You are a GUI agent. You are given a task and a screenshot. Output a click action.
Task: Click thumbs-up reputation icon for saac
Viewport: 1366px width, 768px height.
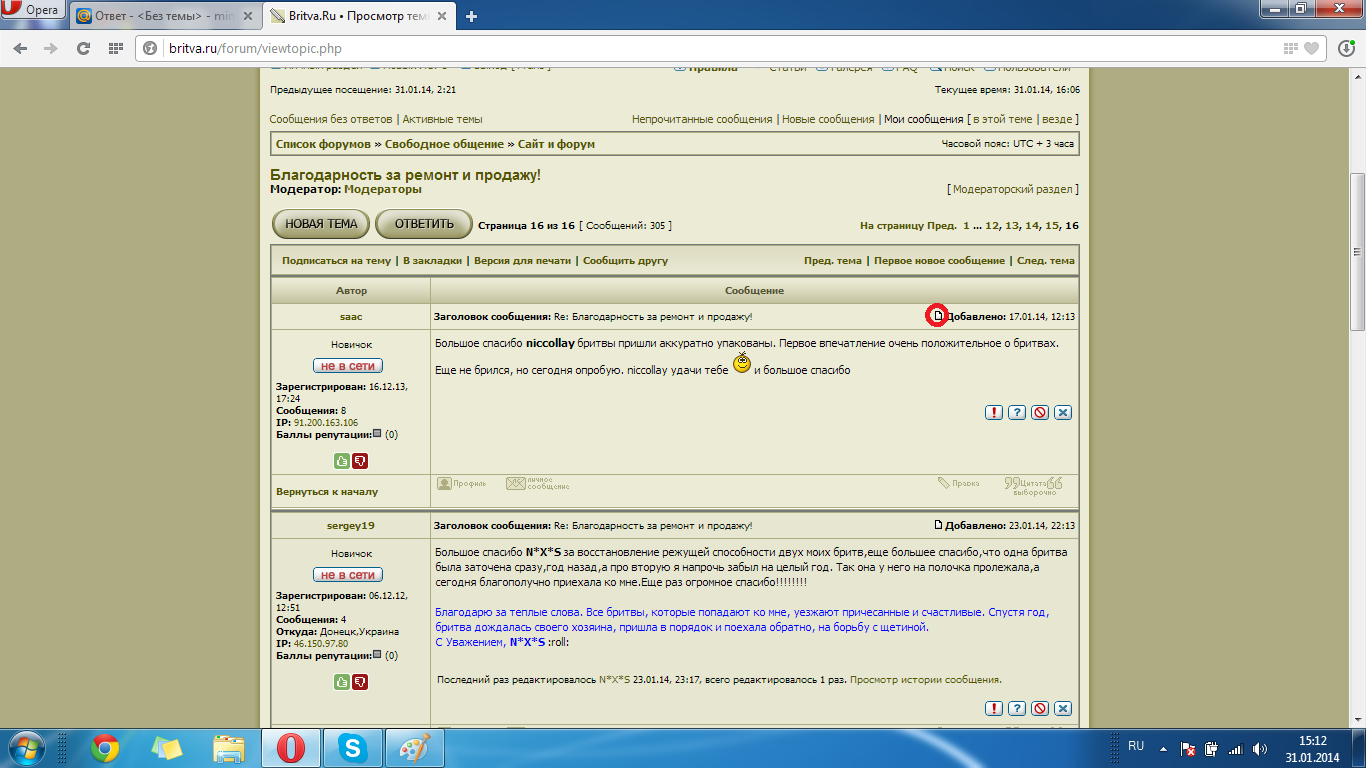342,461
